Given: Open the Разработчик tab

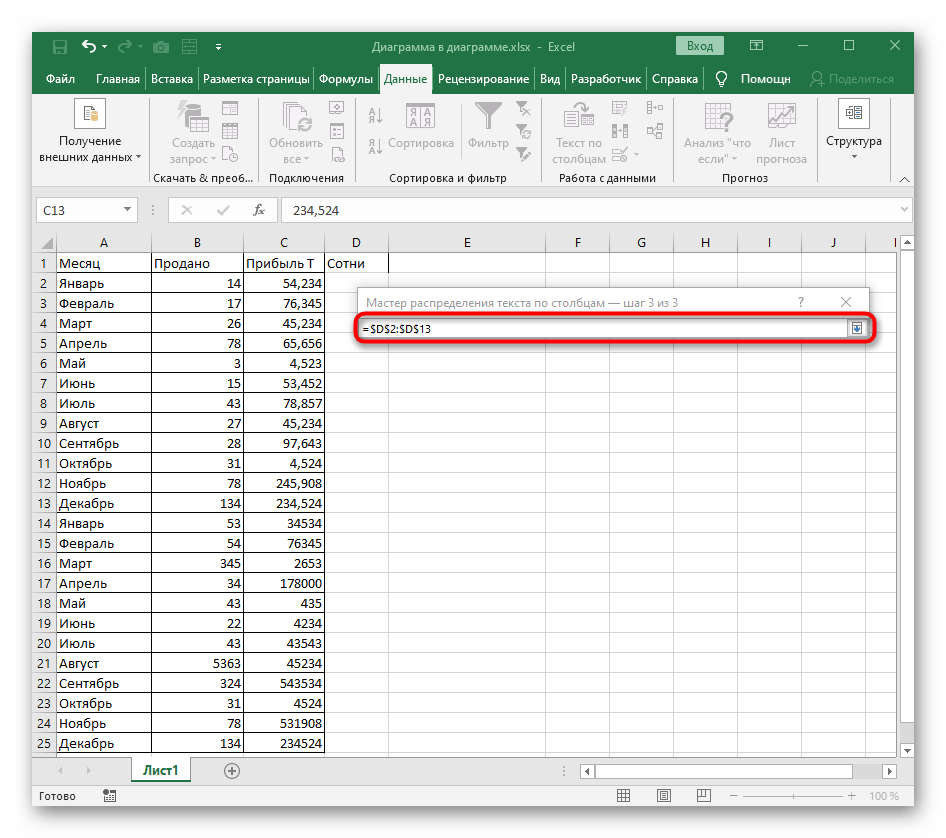Looking at the screenshot, I should click(x=606, y=79).
